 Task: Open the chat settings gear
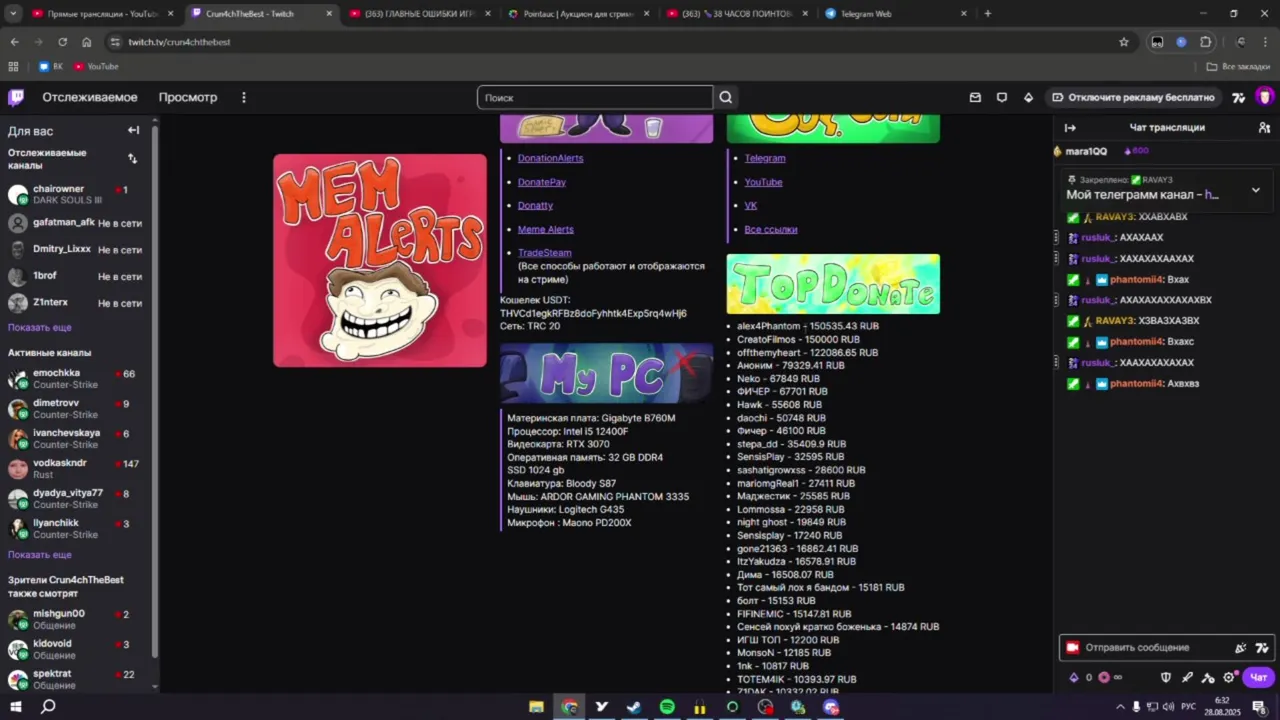(x=1229, y=677)
